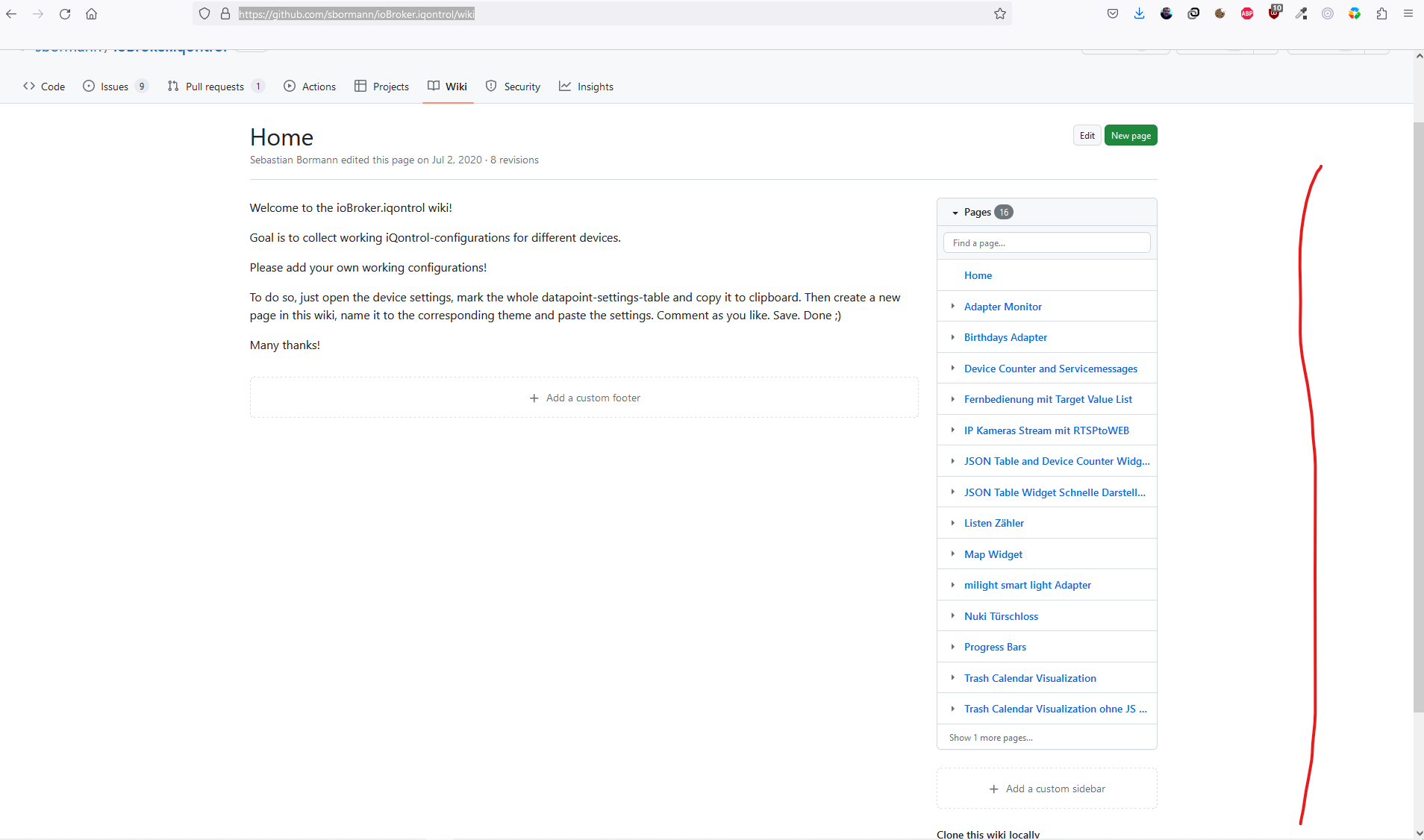This screenshot has height=840, width=1424.
Task: Open the Security tab
Action: (513, 87)
